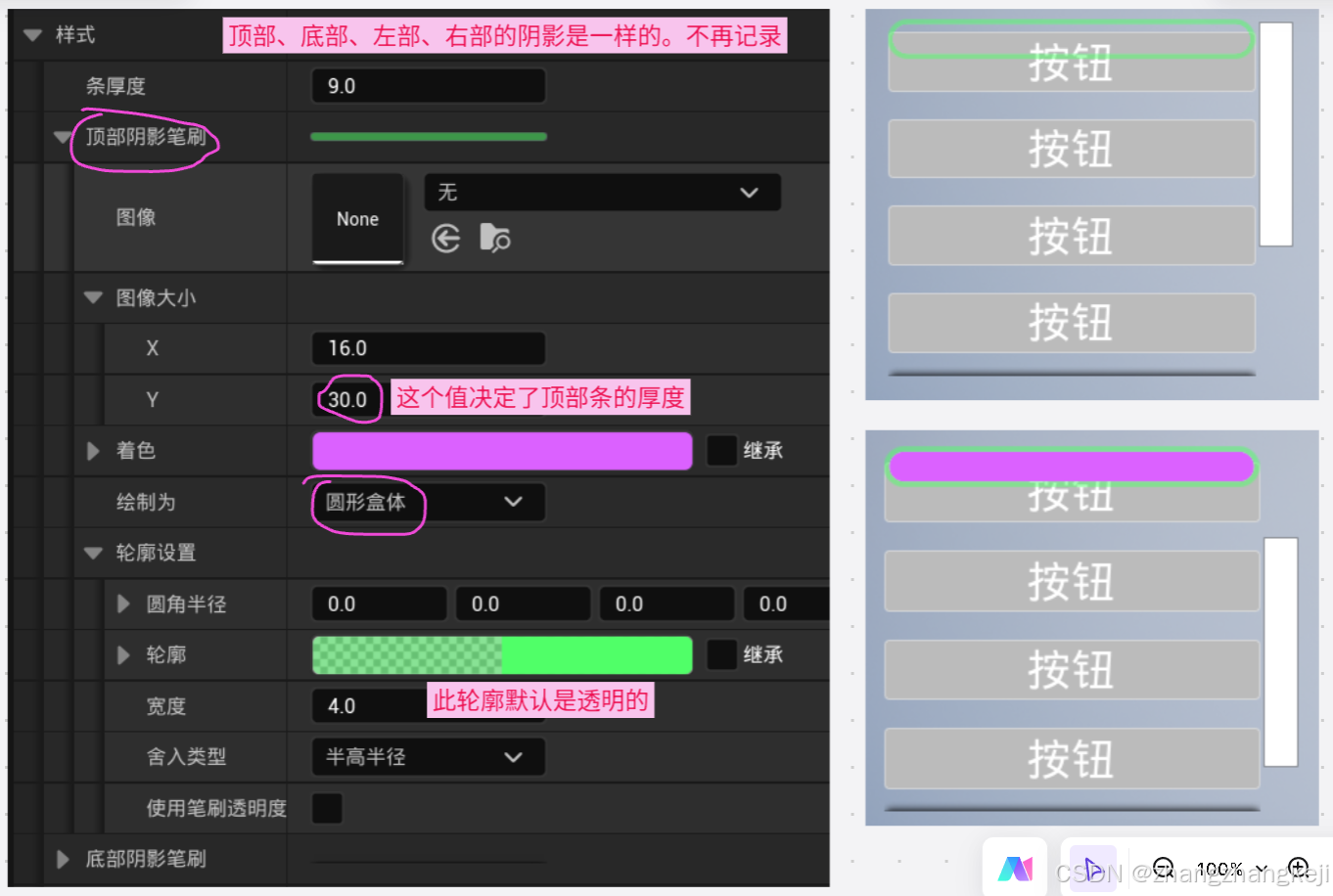Click the None image thumbnail
Viewport: 1333px width, 896px height.
point(357,218)
